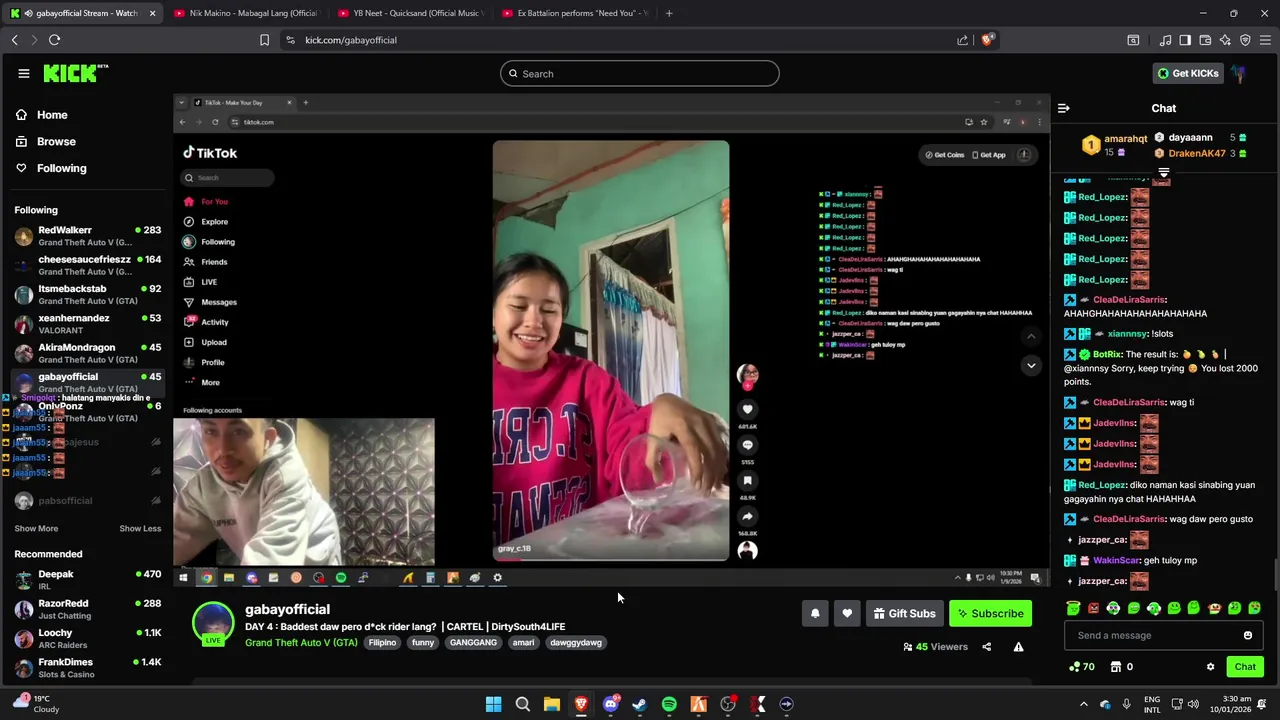Viewport: 1280px width, 720px height.
Task: Open the Grand Theft Auto V category link
Action: (301, 643)
